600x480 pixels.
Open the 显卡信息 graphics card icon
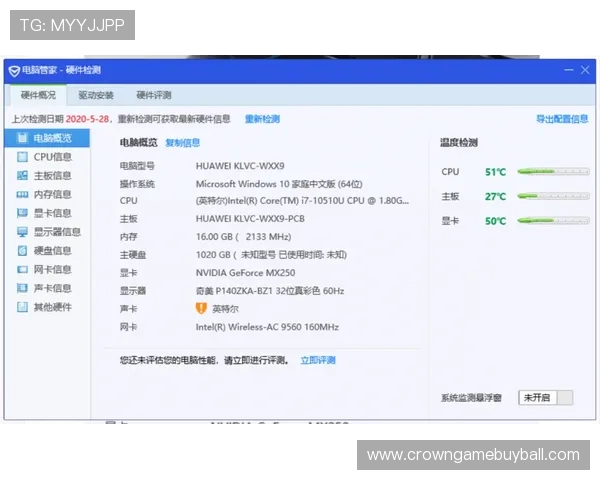[x=23, y=213]
